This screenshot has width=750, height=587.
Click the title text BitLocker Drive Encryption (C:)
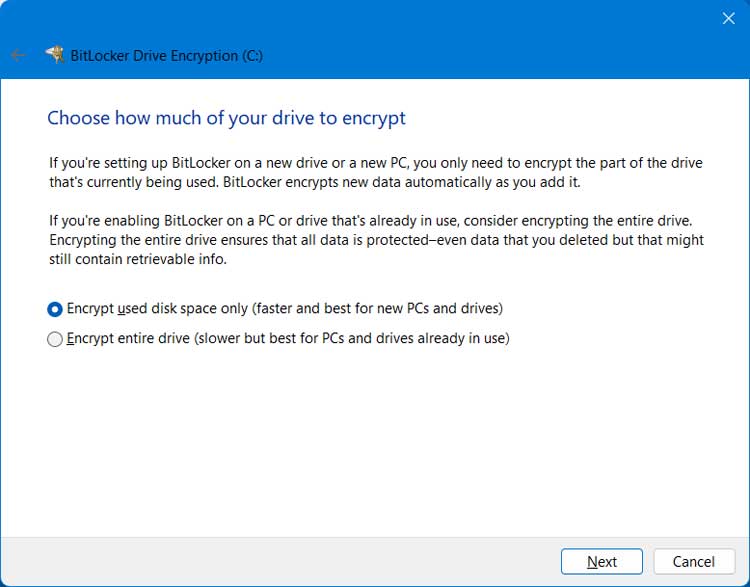click(166, 56)
